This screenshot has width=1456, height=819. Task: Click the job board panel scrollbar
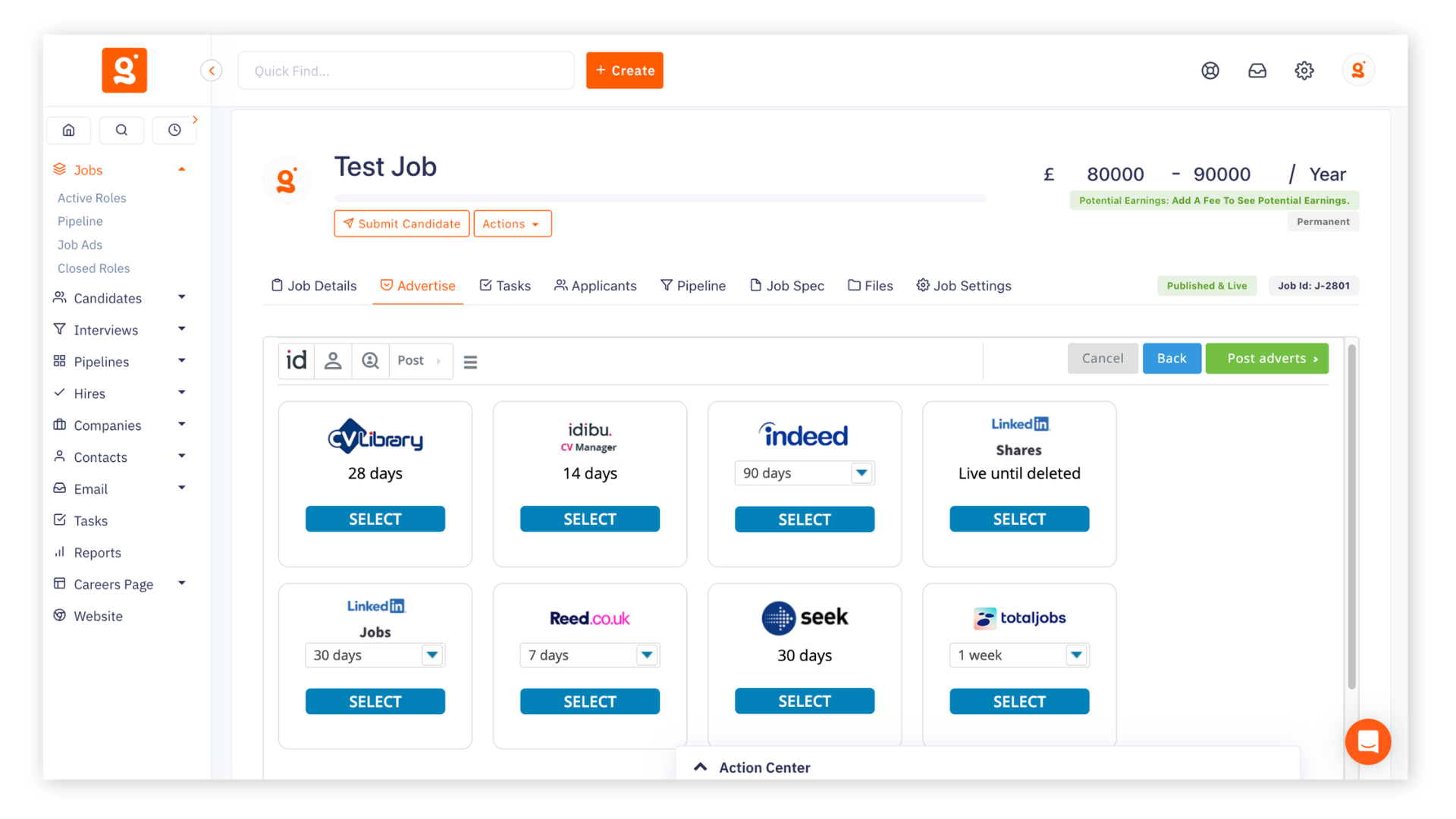[x=1351, y=516]
